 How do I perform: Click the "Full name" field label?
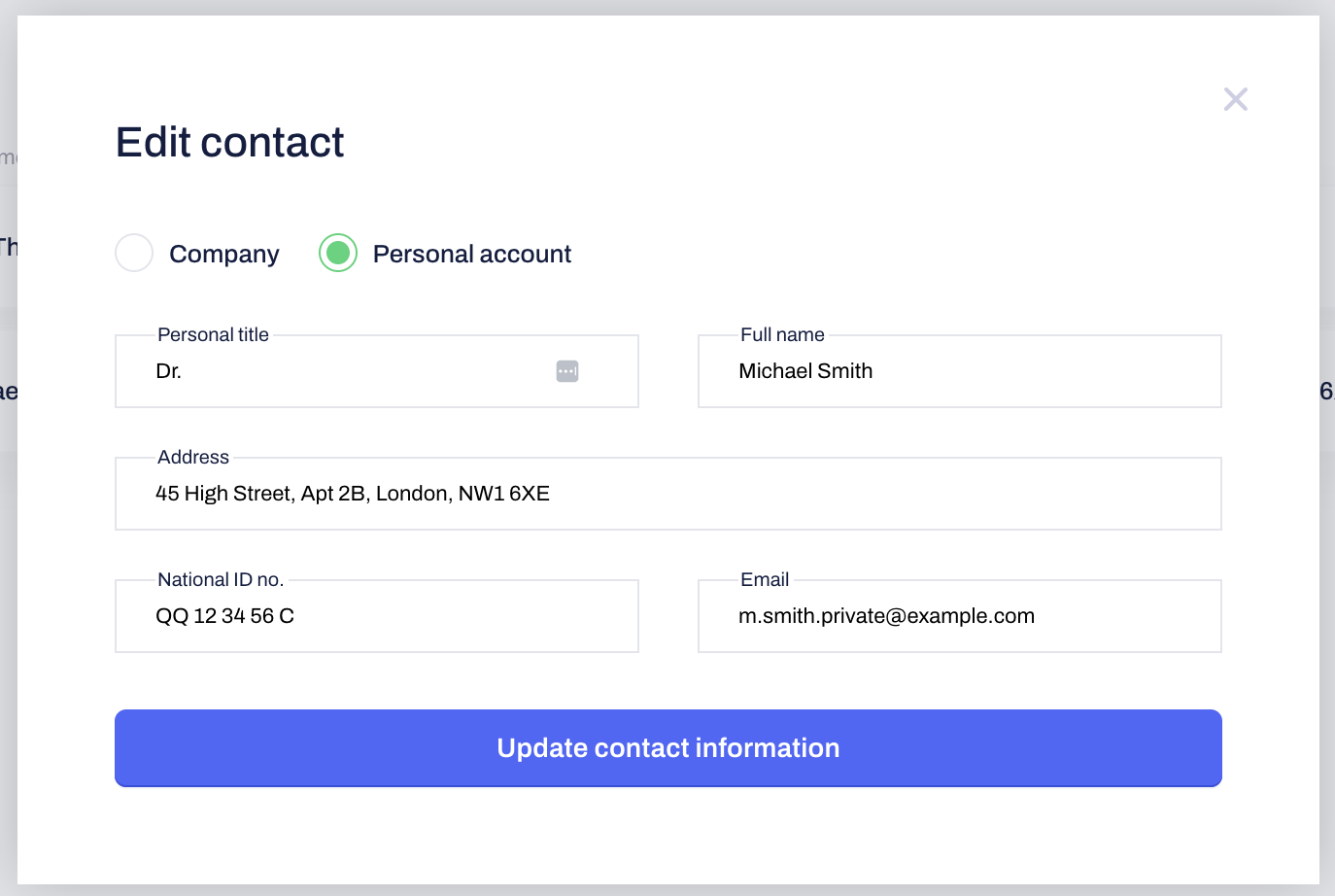pyautogui.click(x=782, y=334)
